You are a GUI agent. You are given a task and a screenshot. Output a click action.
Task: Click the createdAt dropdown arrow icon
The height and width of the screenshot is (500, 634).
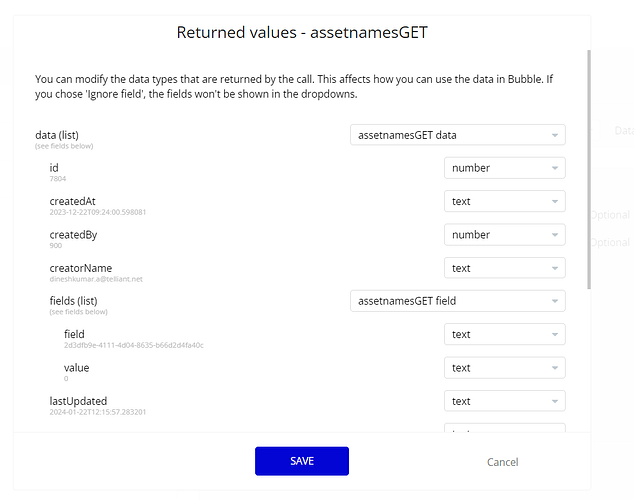point(554,202)
